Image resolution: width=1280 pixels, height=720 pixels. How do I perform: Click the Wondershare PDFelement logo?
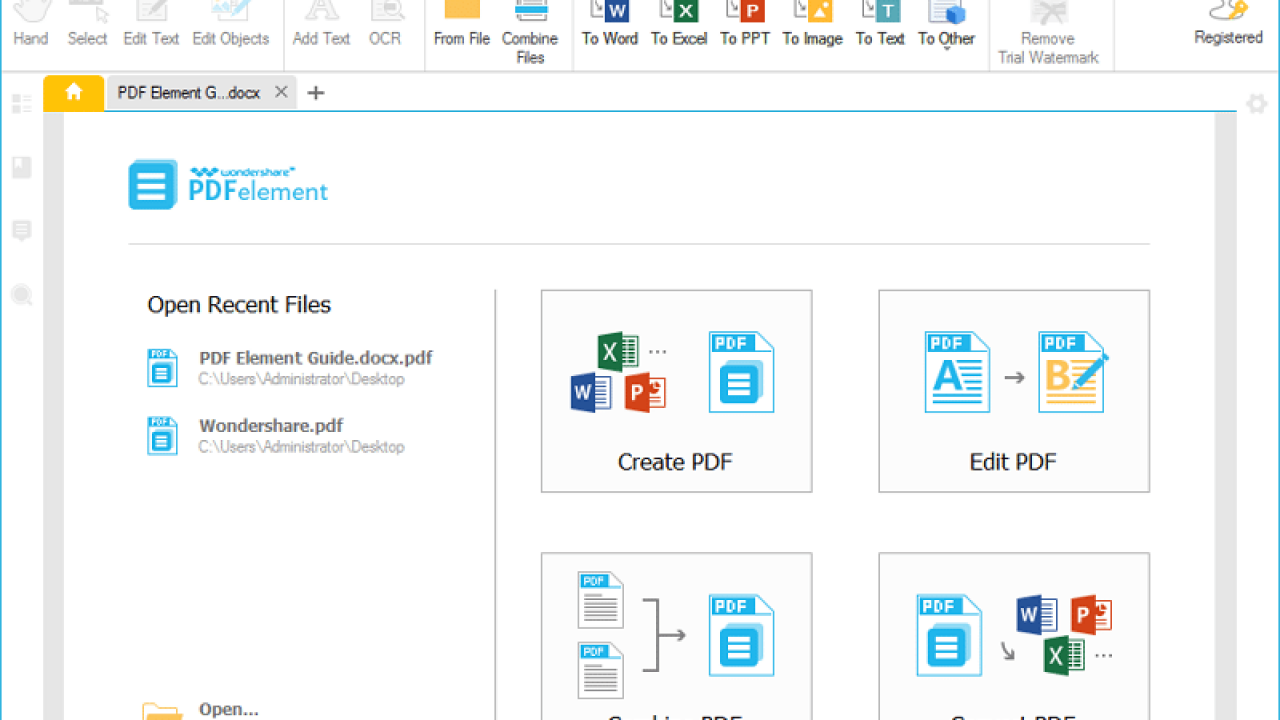point(228,184)
